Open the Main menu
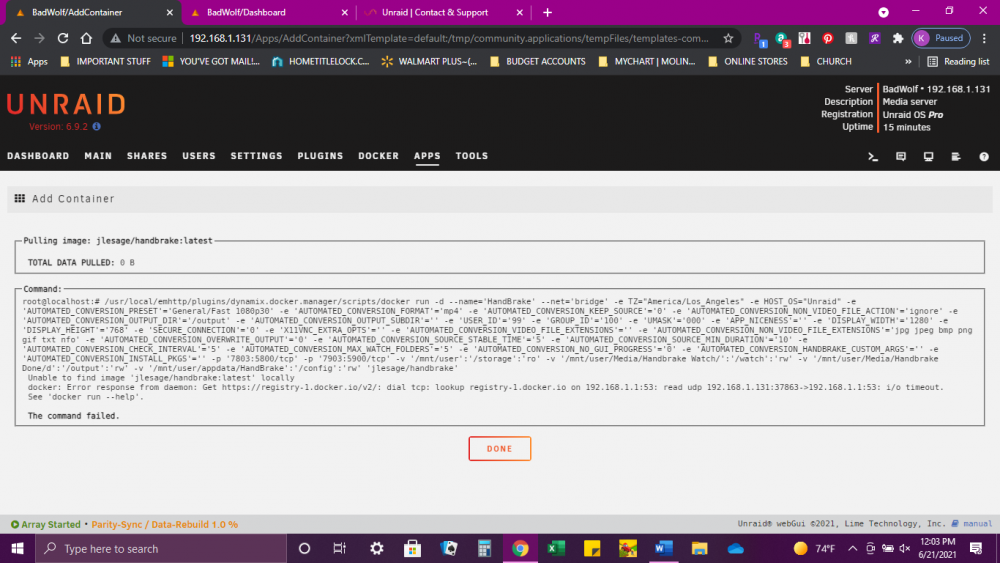 (98, 156)
